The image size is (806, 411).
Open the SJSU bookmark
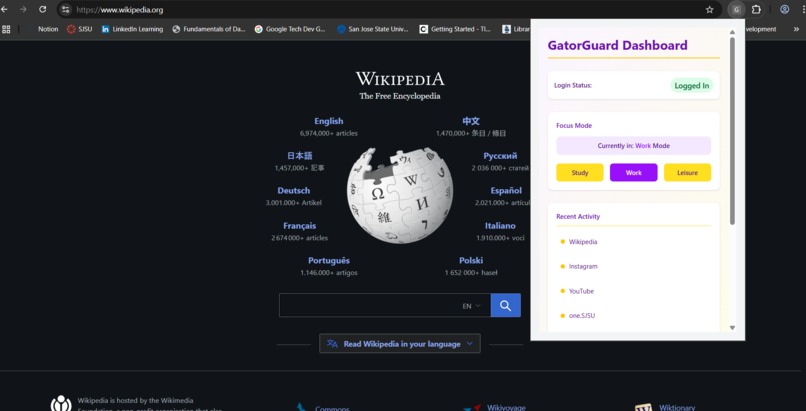[79, 29]
